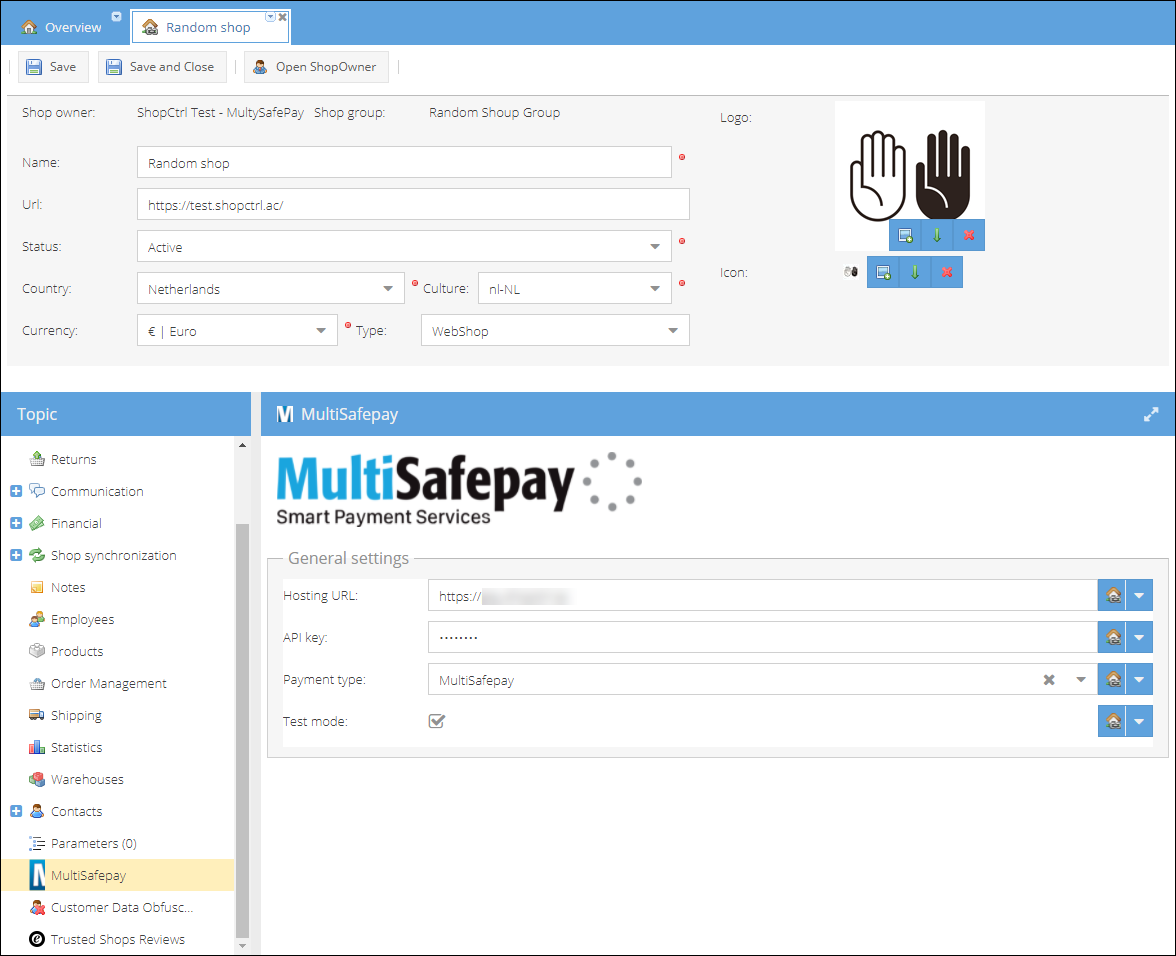
Task: Open the Status dropdown
Action: pyautogui.click(x=655, y=247)
